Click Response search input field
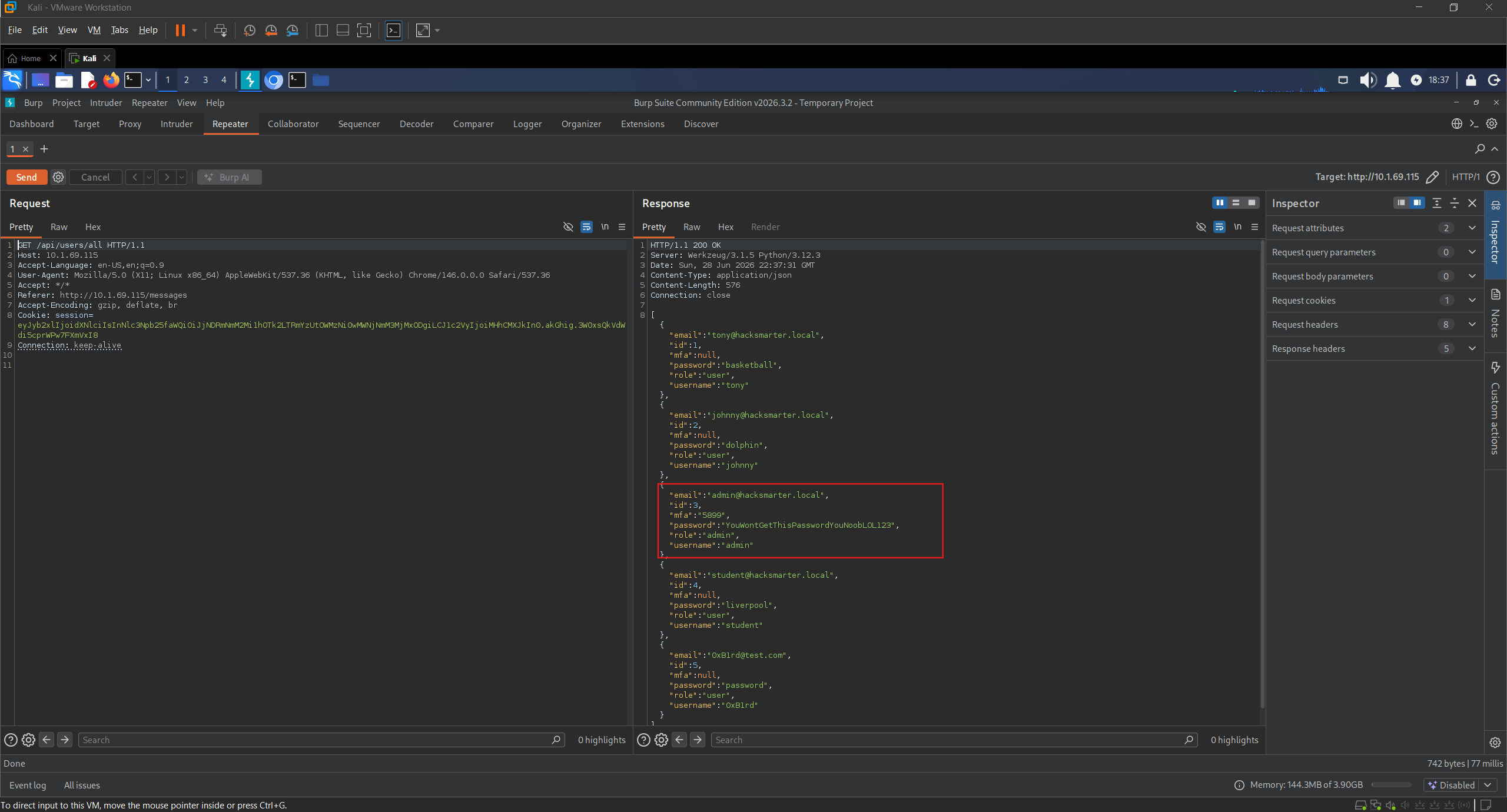The height and width of the screenshot is (812, 1507). coord(954,740)
